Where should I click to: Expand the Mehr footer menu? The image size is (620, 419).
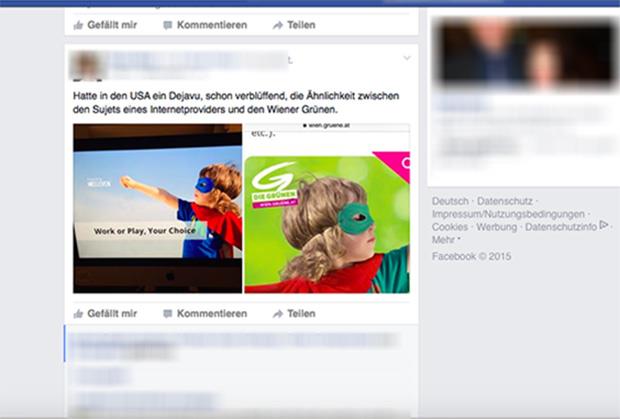[445, 240]
